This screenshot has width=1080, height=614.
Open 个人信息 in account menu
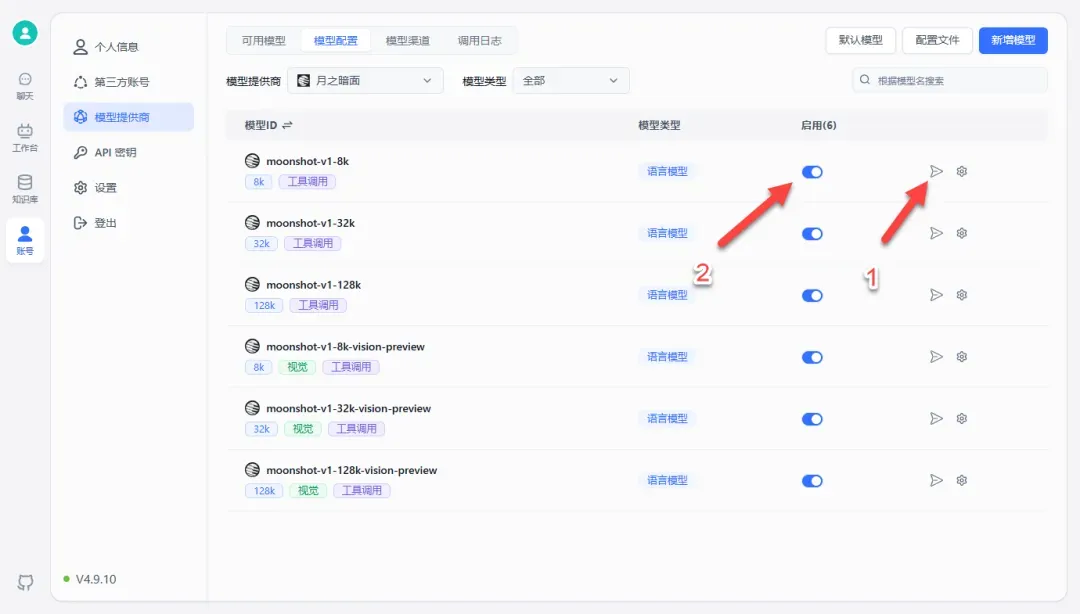[129, 47]
